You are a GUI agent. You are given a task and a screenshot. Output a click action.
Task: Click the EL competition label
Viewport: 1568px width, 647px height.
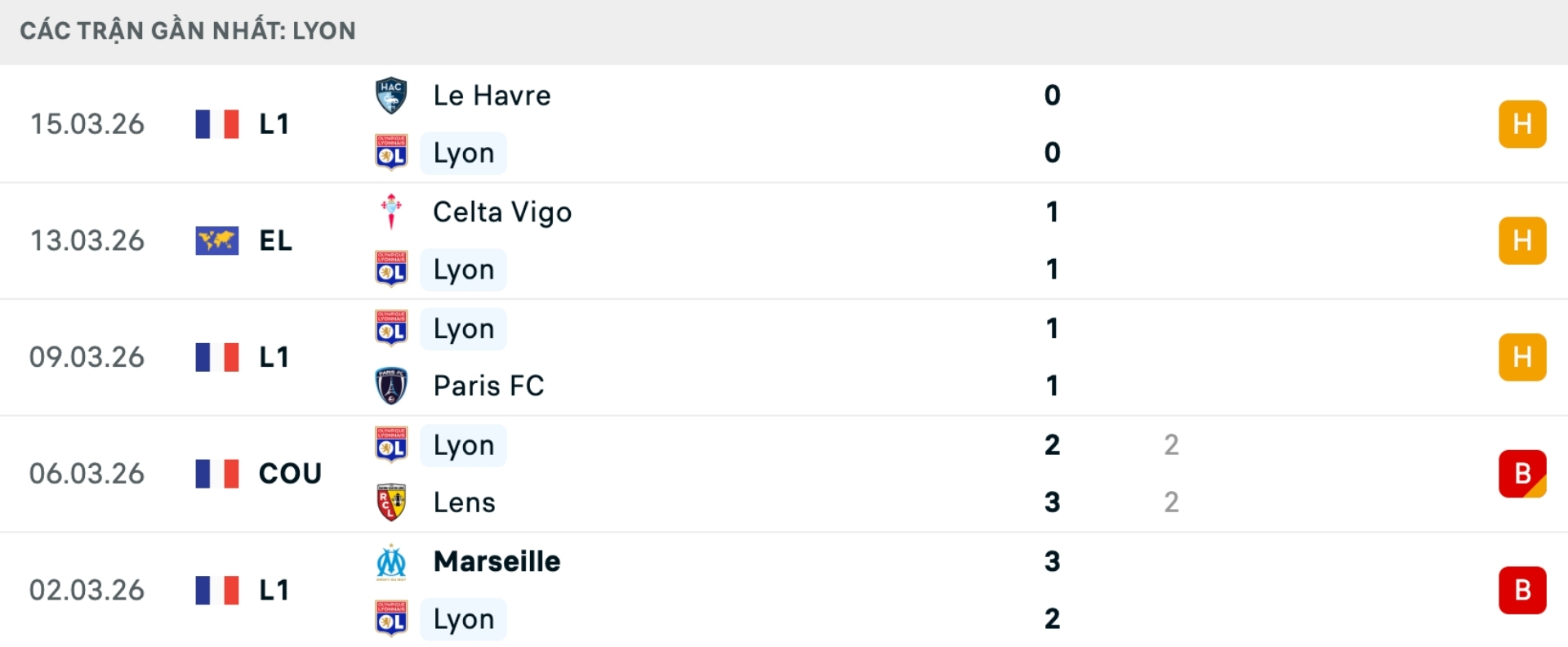[x=275, y=241]
